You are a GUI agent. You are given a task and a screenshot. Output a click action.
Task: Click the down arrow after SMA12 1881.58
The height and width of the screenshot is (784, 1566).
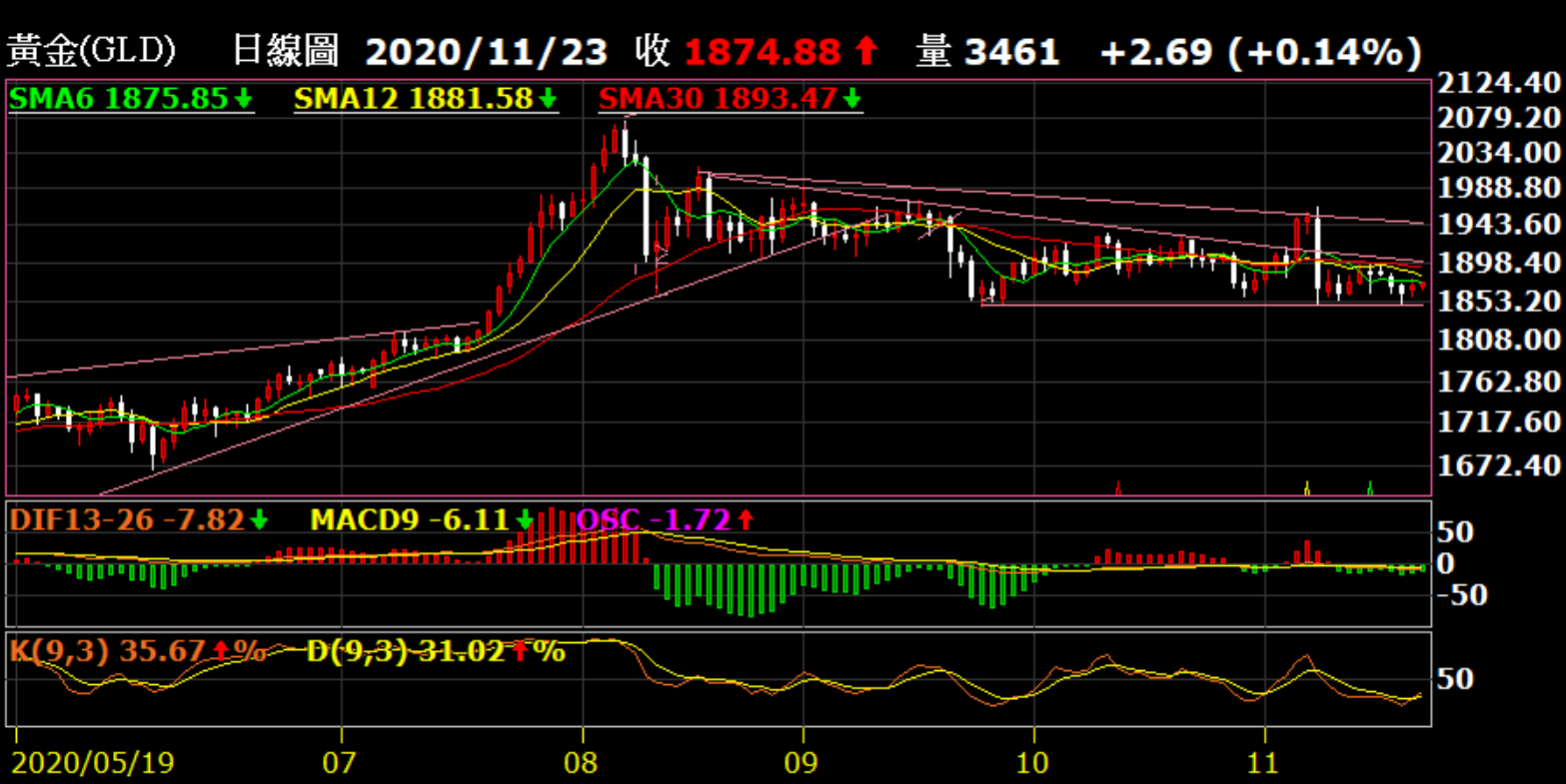tap(548, 99)
